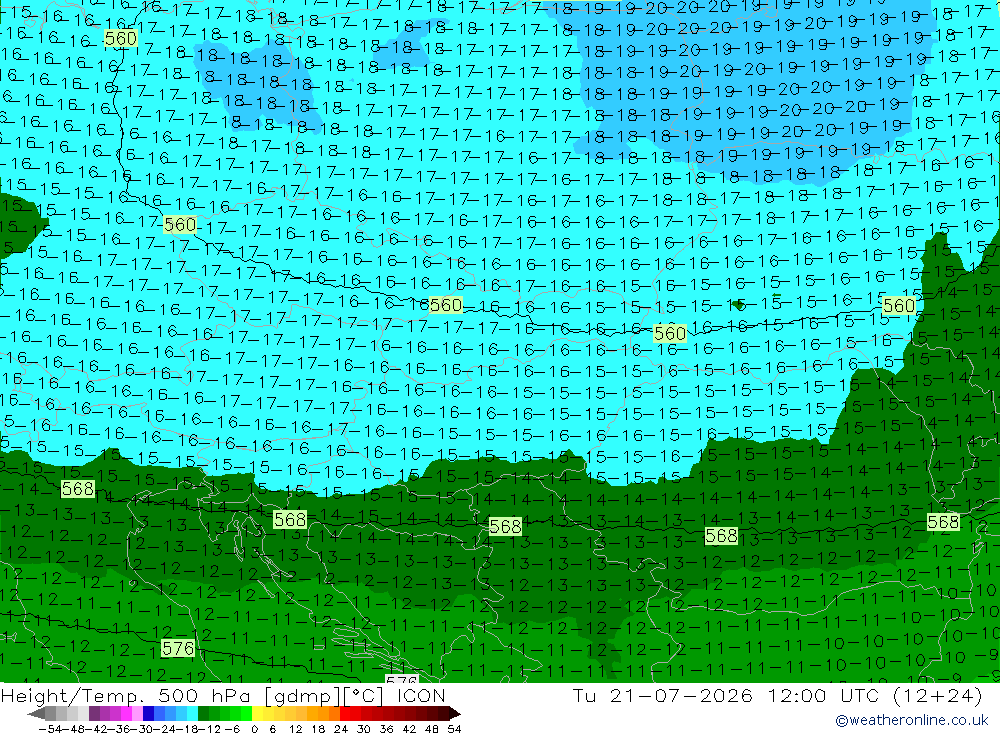This screenshot has width=1000, height=733.
Task: Click the -24 legend tick label
Action: [x=165, y=729]
